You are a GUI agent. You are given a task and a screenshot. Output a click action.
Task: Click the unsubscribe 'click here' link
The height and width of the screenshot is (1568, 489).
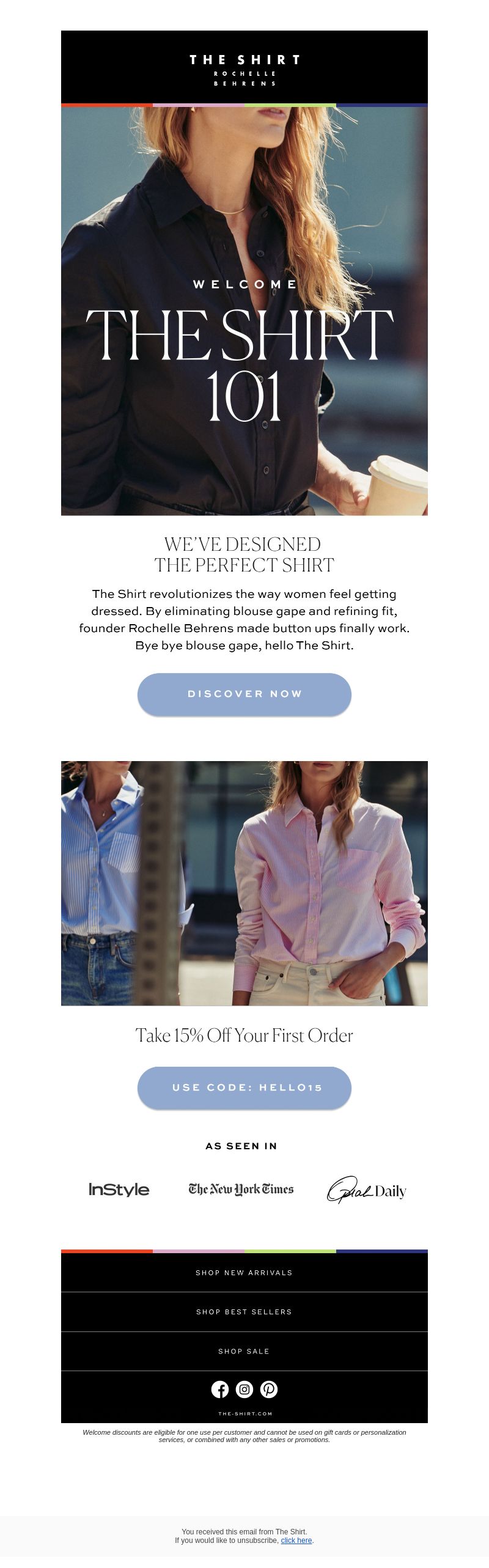[x=296, y=1540]
